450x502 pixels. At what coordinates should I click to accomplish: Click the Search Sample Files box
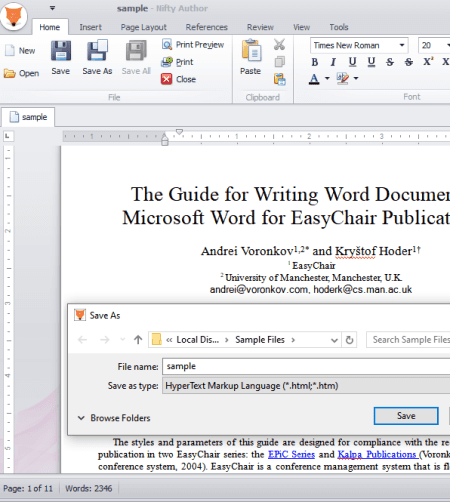click(408, 340)
